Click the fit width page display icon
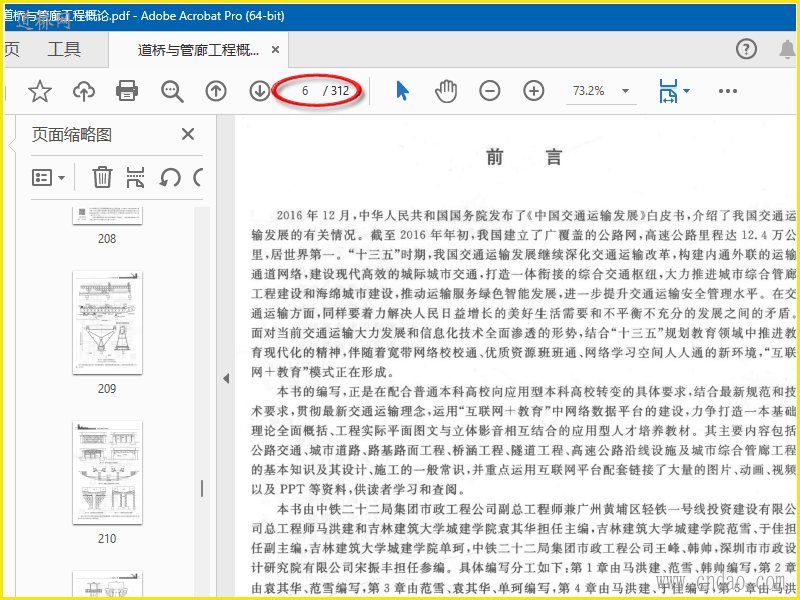This screenshot has width=800, height=600. tap(668, 91)
